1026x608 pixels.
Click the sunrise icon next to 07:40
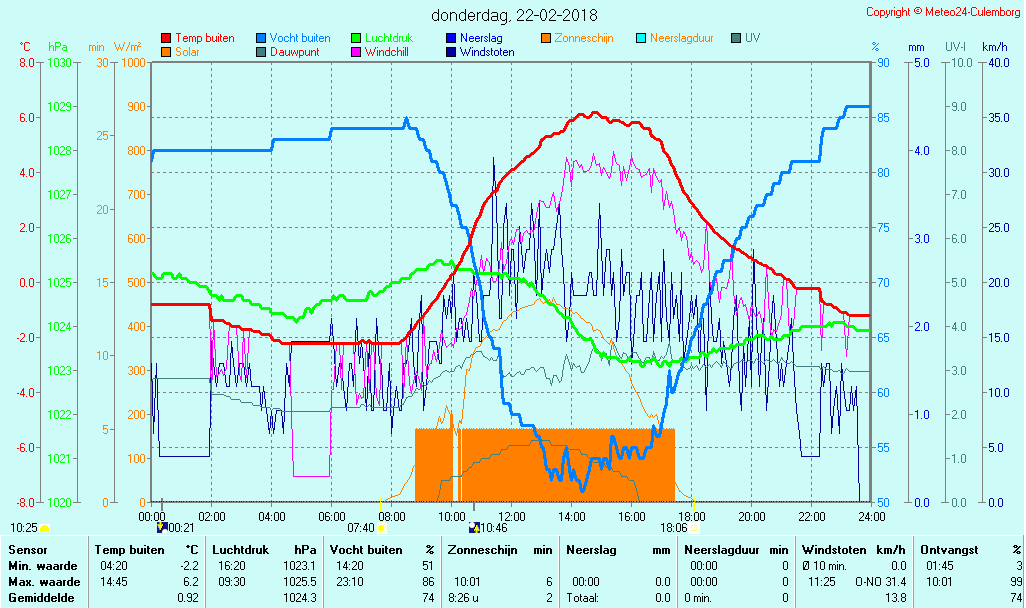coord(381,527)
